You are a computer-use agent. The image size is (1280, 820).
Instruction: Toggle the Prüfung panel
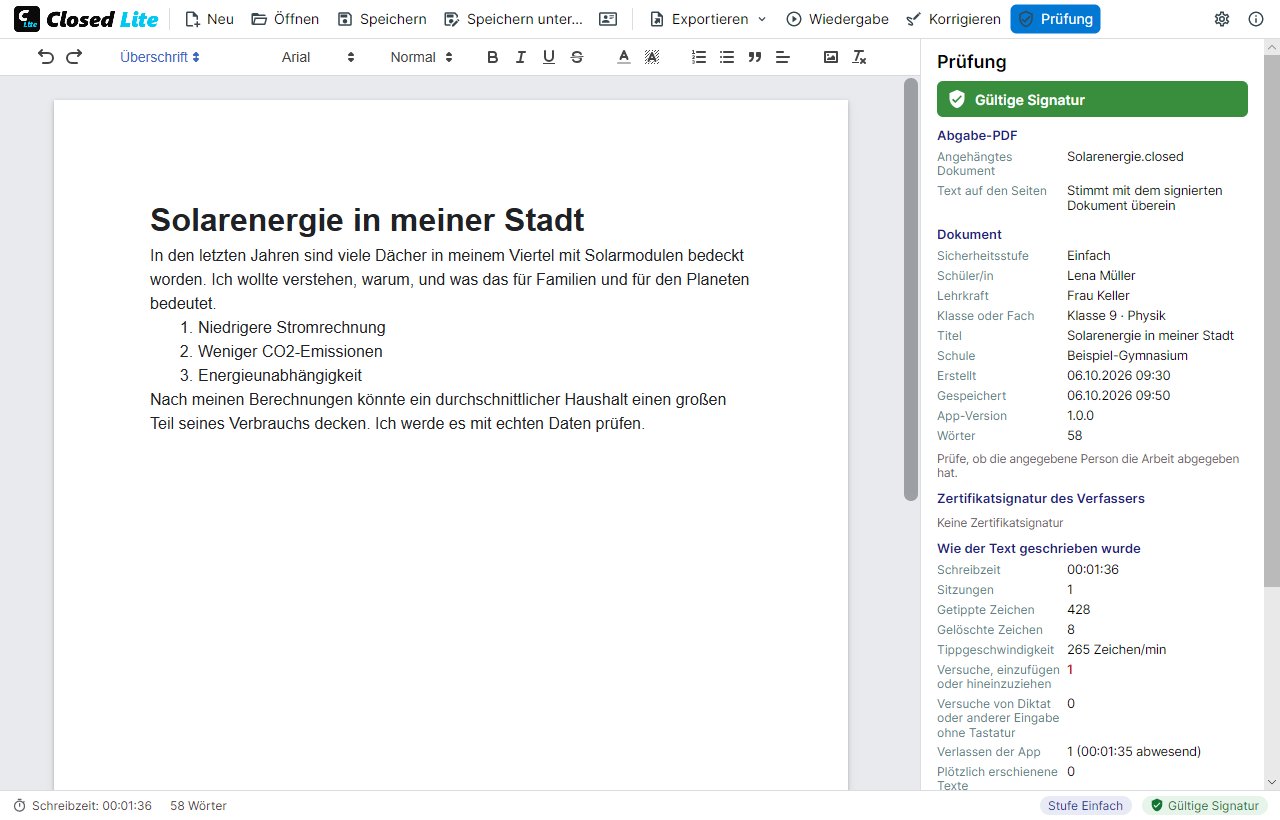tap(1055, 19)
